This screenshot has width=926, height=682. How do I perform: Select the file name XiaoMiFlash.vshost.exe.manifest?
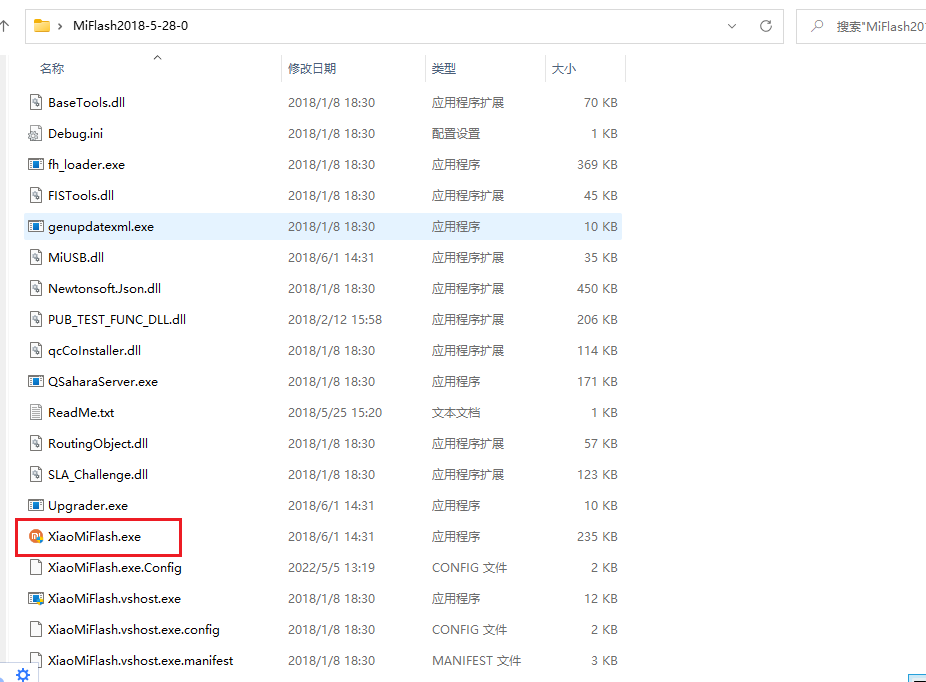coord(141,661)
